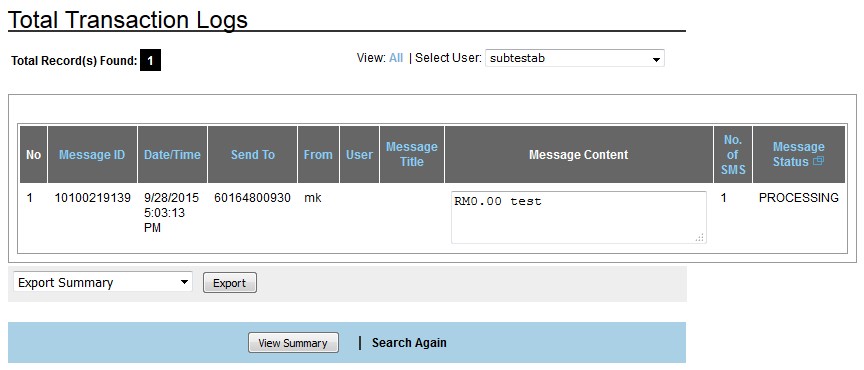
Task: Click the sender value mk
Action: pyautogui.click(x=312, y=198)
